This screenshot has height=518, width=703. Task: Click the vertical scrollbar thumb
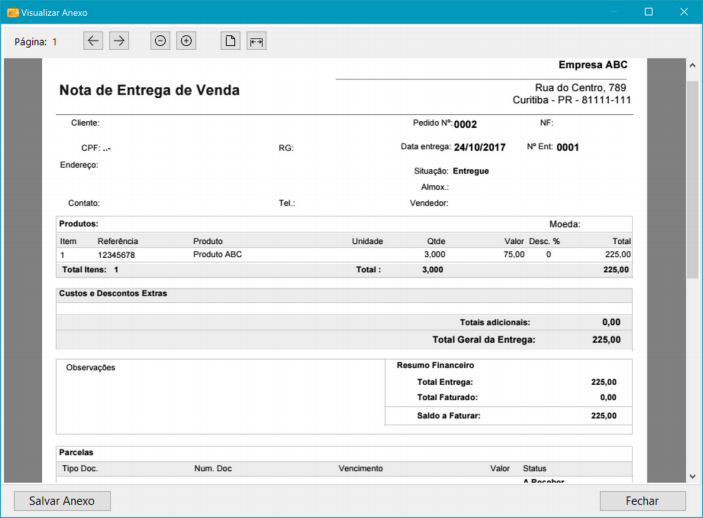click(692, 180)
